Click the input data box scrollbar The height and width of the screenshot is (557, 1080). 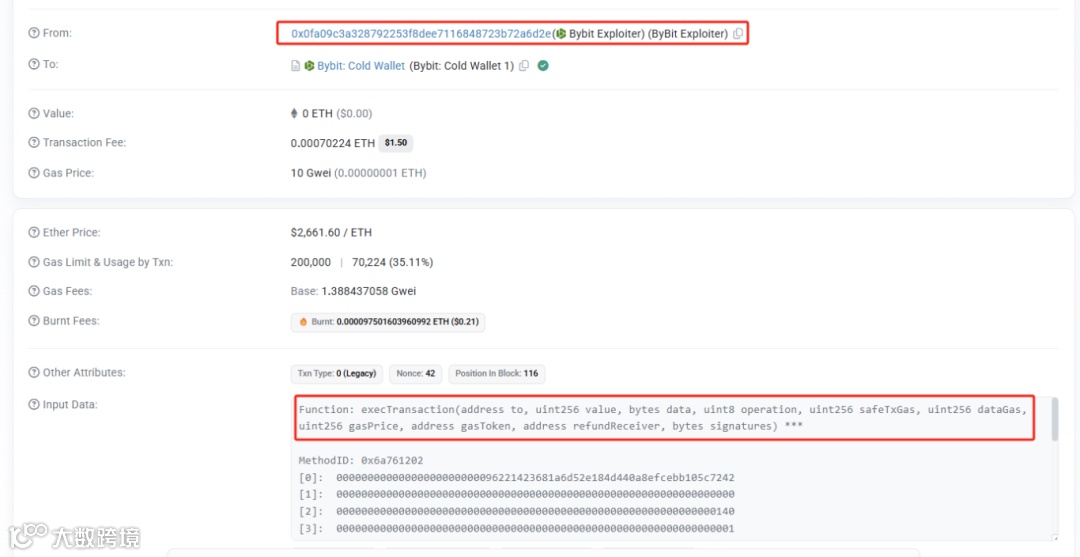click(x=1055, y=421)
